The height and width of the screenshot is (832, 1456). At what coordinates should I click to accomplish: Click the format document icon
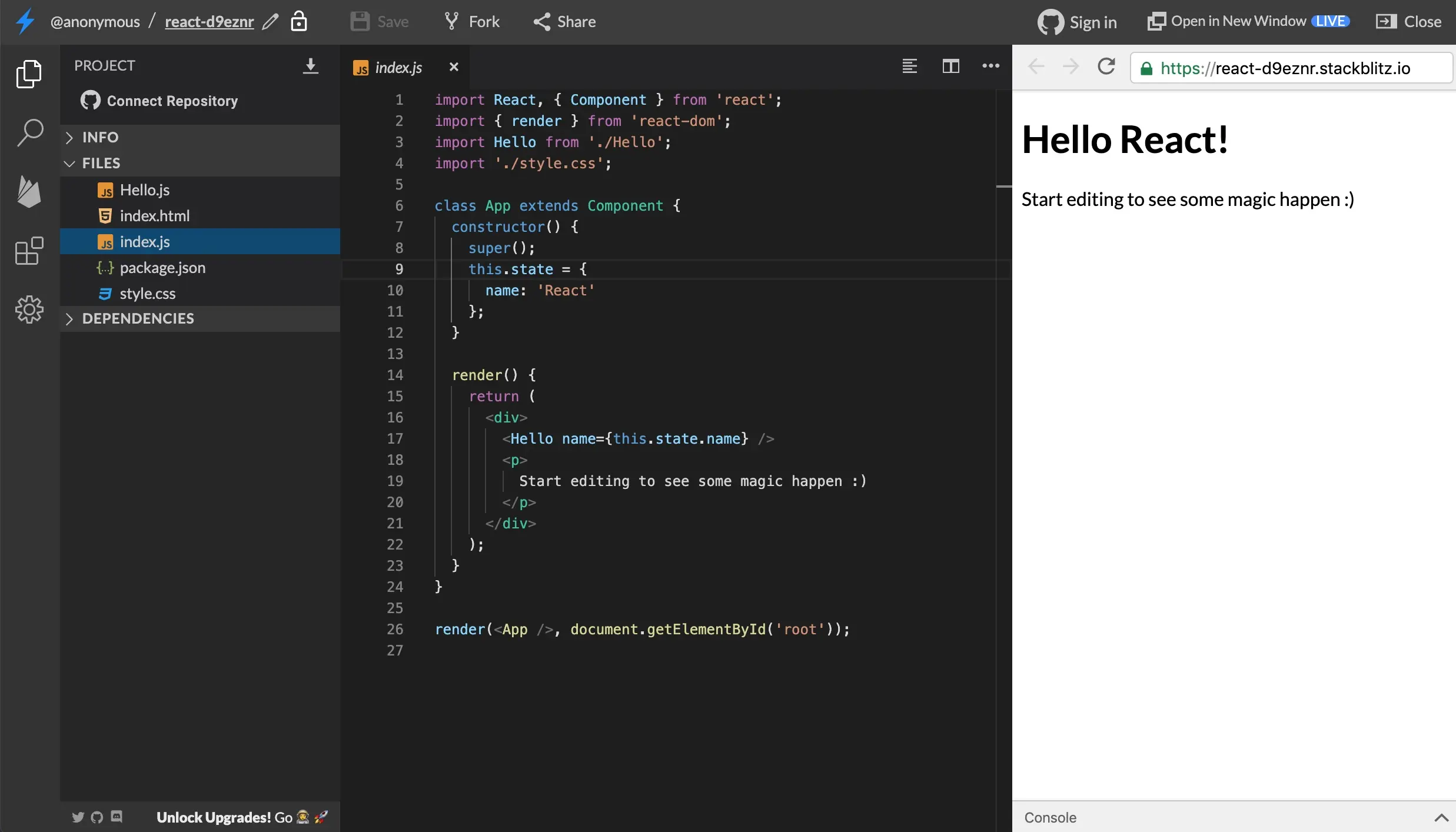(x=910, y=66)
